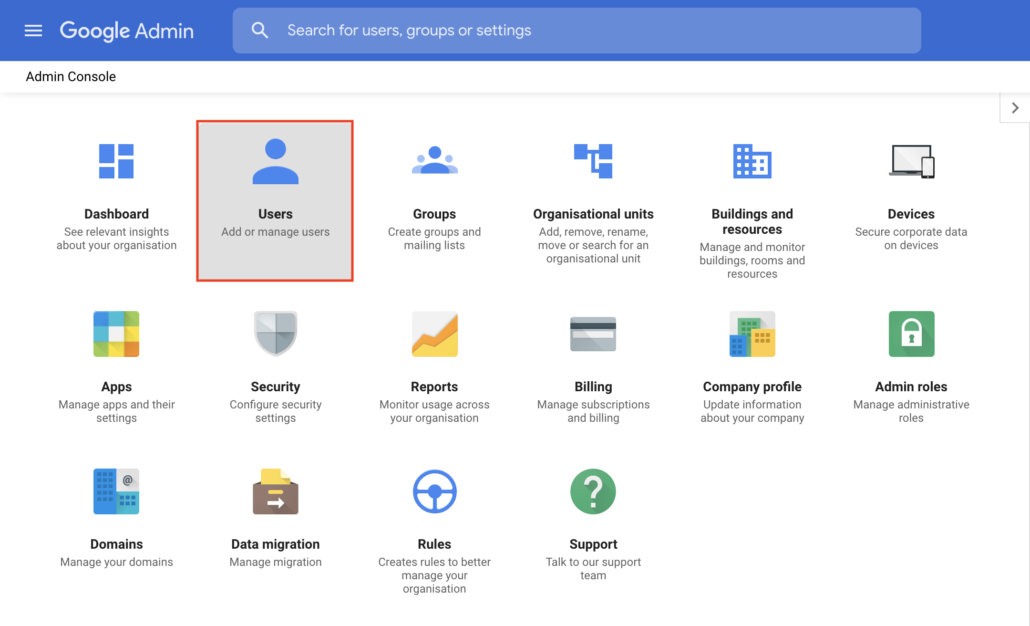Click 'Secure corporate data on devices' text
This screenshot has height=626, width=1030.
pyautogui.click(x=911, y=238)
